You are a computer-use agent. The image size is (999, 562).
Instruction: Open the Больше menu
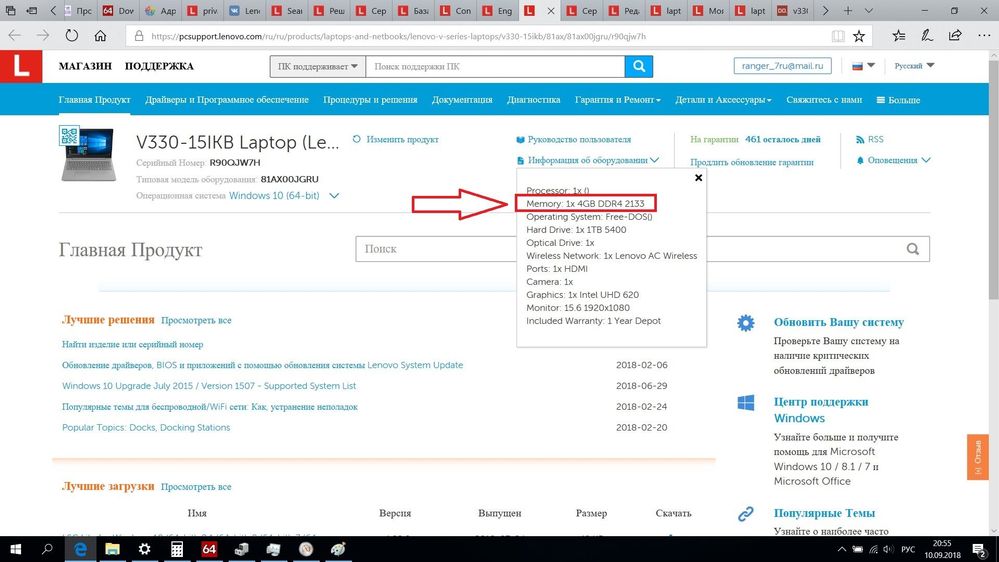[898, 100]
